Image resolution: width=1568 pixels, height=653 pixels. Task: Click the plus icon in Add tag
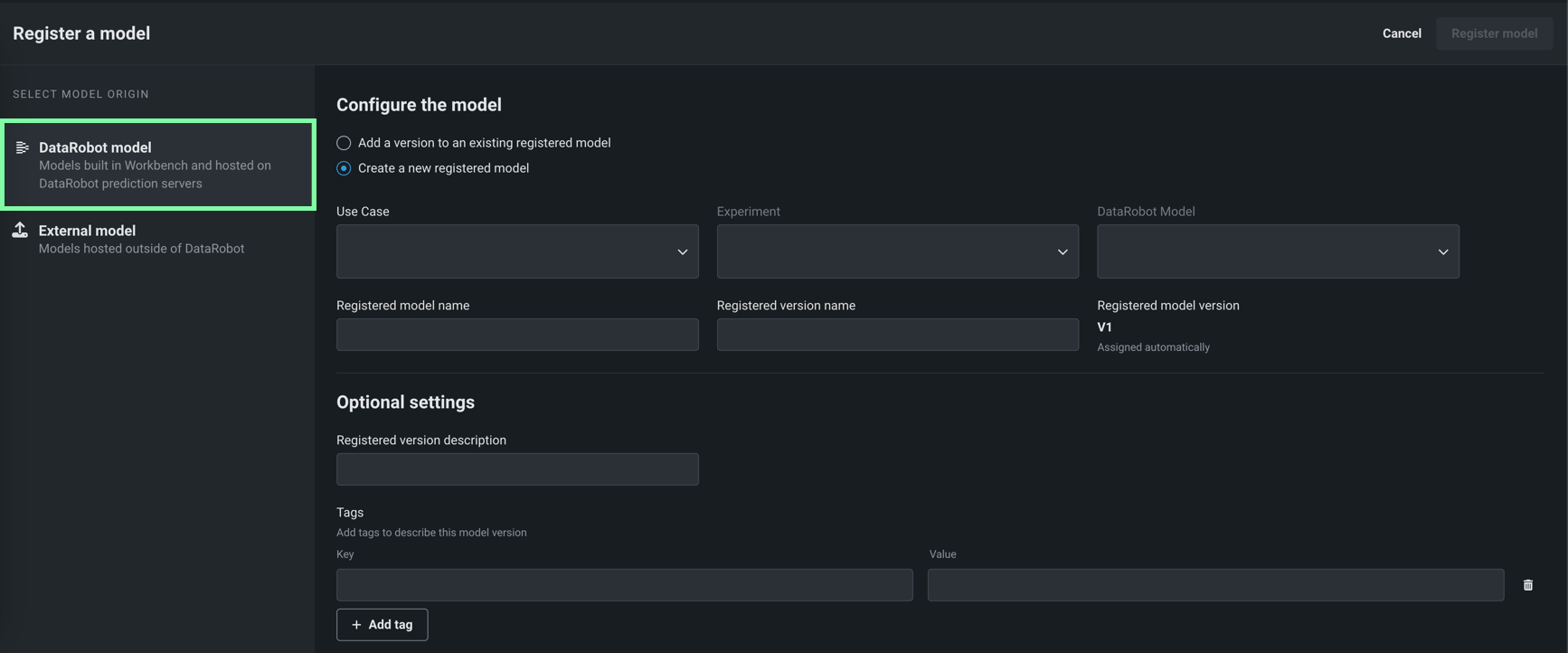pyautogui.click(x=356, y=625)
